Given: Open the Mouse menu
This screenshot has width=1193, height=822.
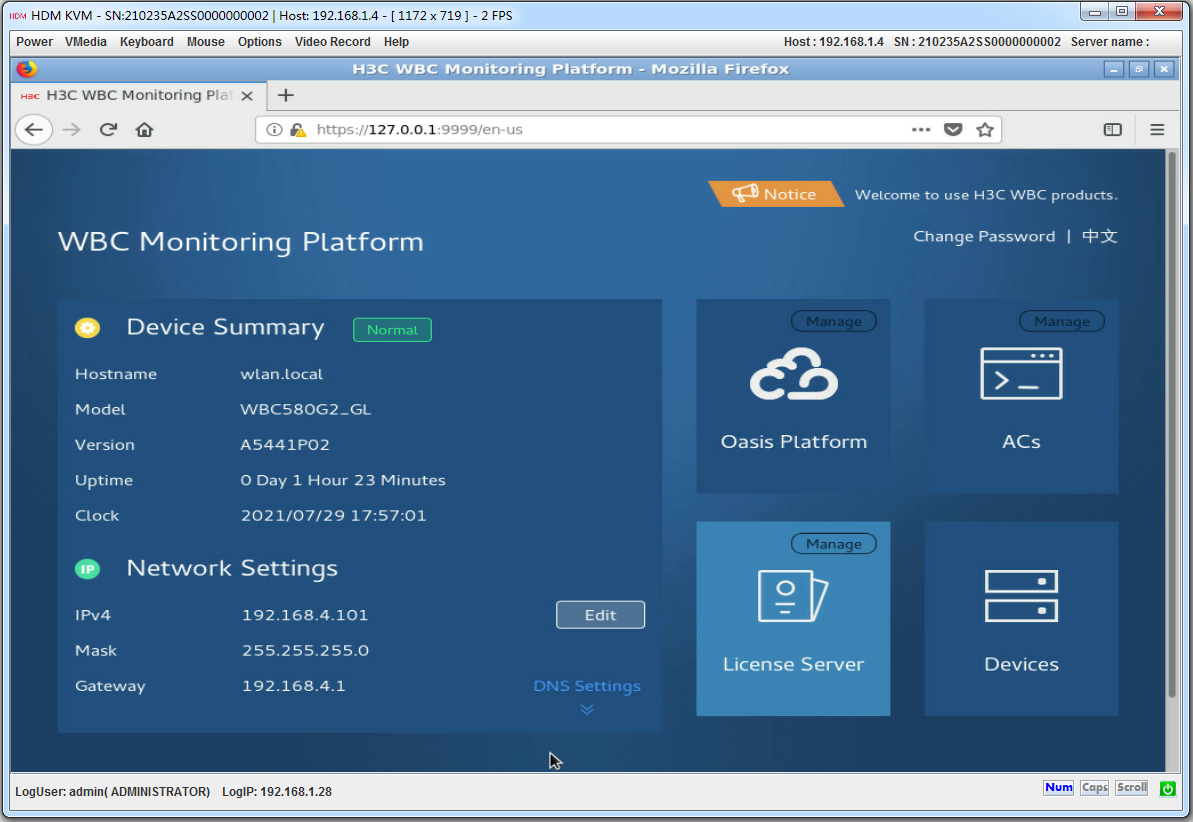Looking at the screenshot, I should point(205,42).
